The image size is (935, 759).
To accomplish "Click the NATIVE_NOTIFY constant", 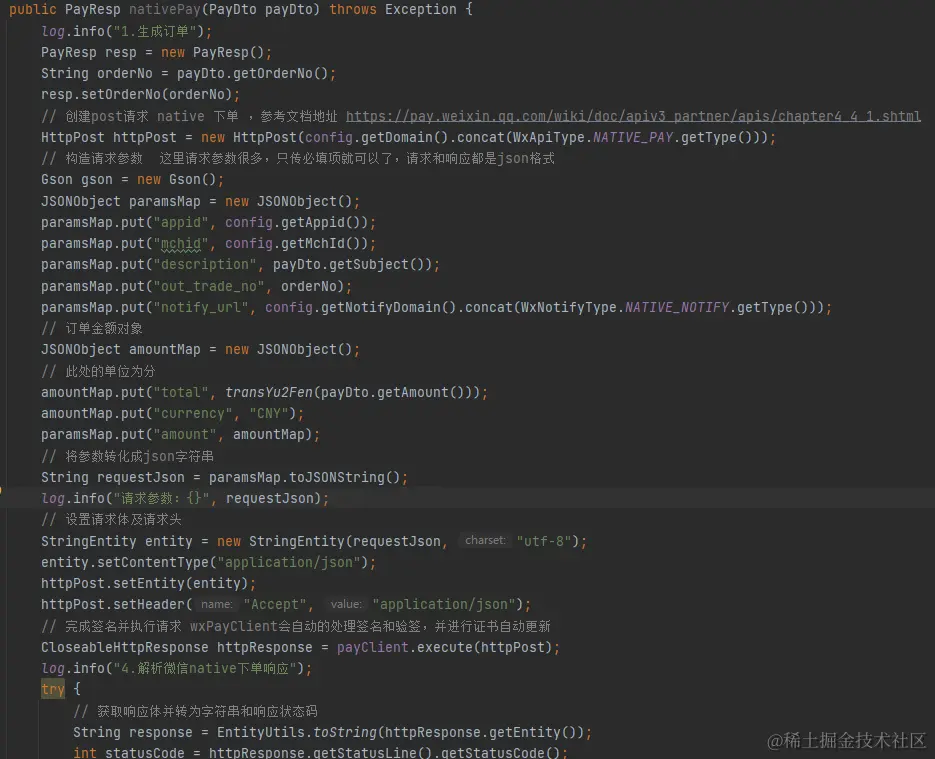I will (677, 307).
